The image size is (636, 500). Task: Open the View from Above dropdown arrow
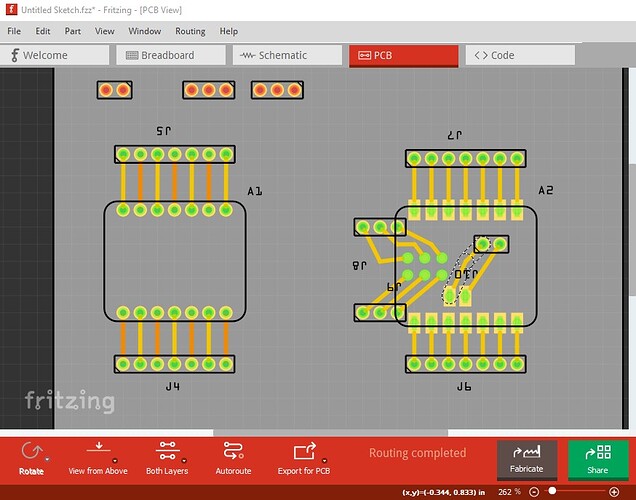pyautogui.click(x=115, y=461)
